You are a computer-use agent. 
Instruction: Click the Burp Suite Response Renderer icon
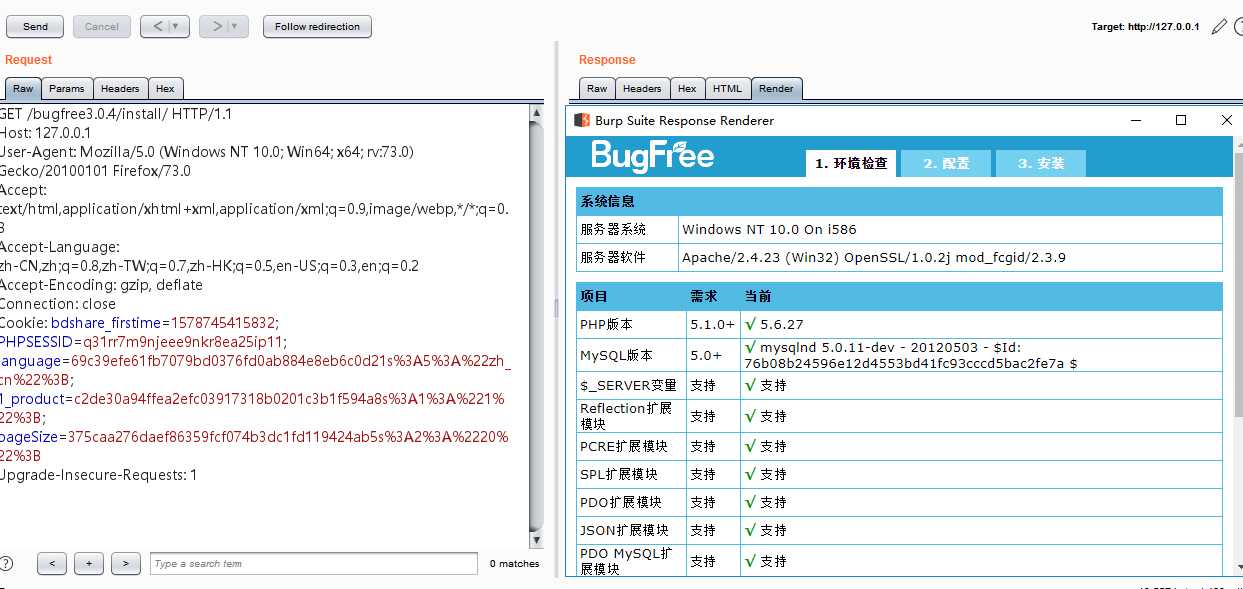point(582,120)
